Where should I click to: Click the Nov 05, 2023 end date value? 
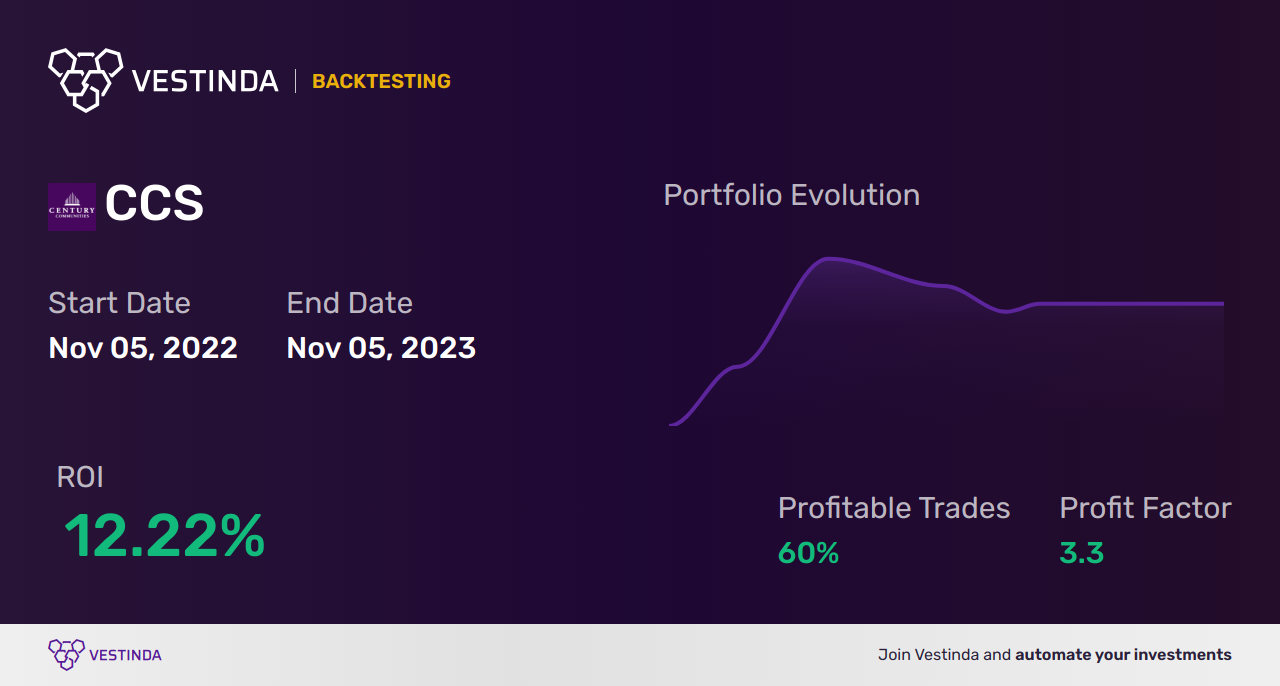(x=381, y=348)
